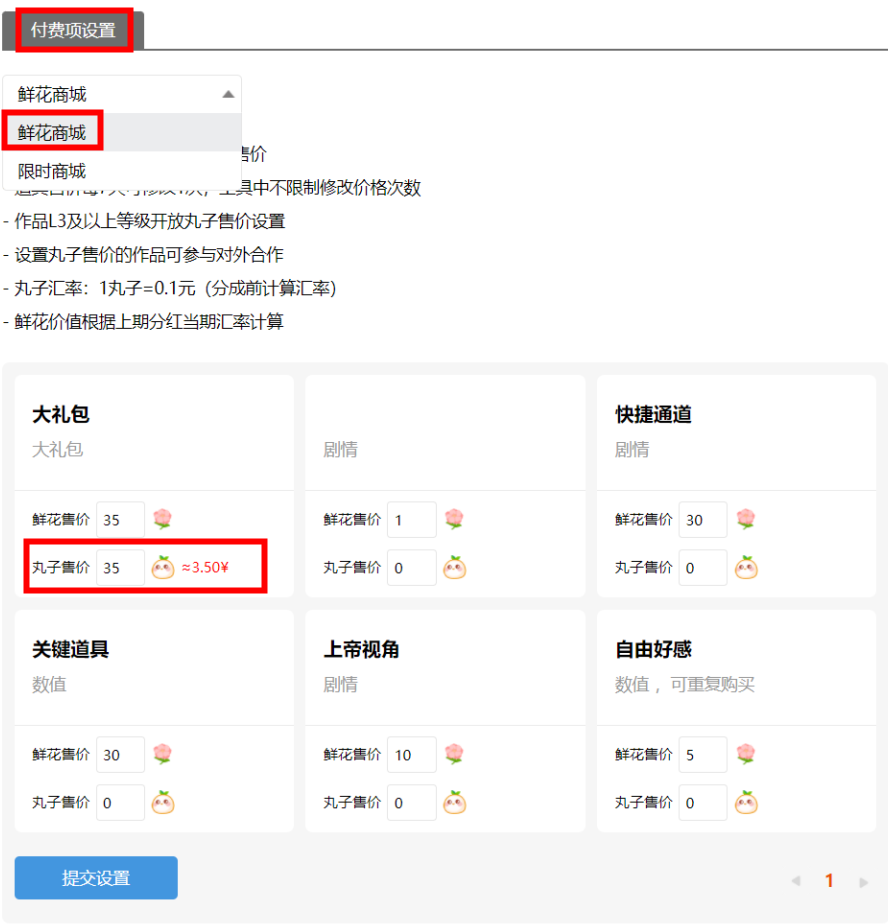Click the 丸子 icon in 上帝视角 card
Screen dimensions: 888x924
pos(454,802)
